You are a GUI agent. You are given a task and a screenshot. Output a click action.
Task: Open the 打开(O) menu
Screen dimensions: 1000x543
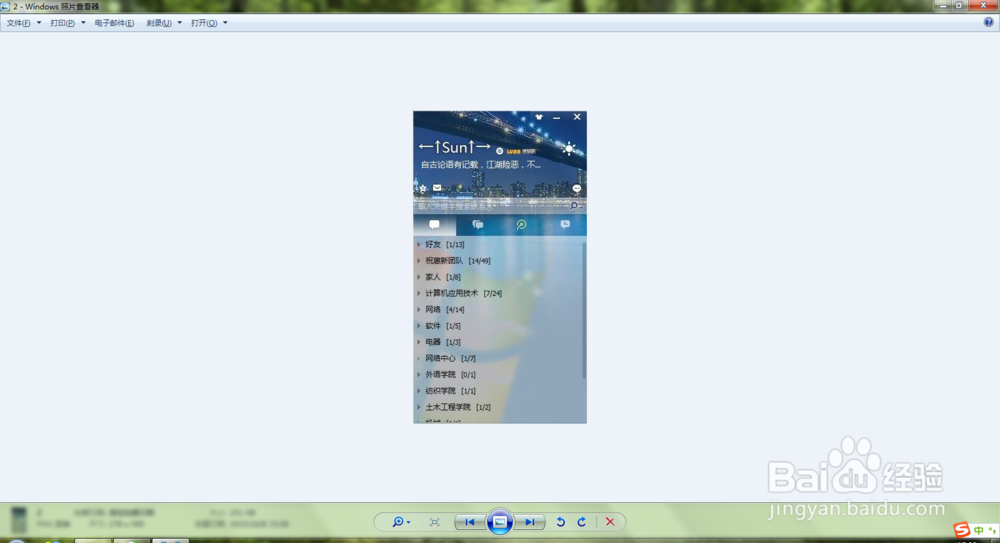tap(209, 23)
